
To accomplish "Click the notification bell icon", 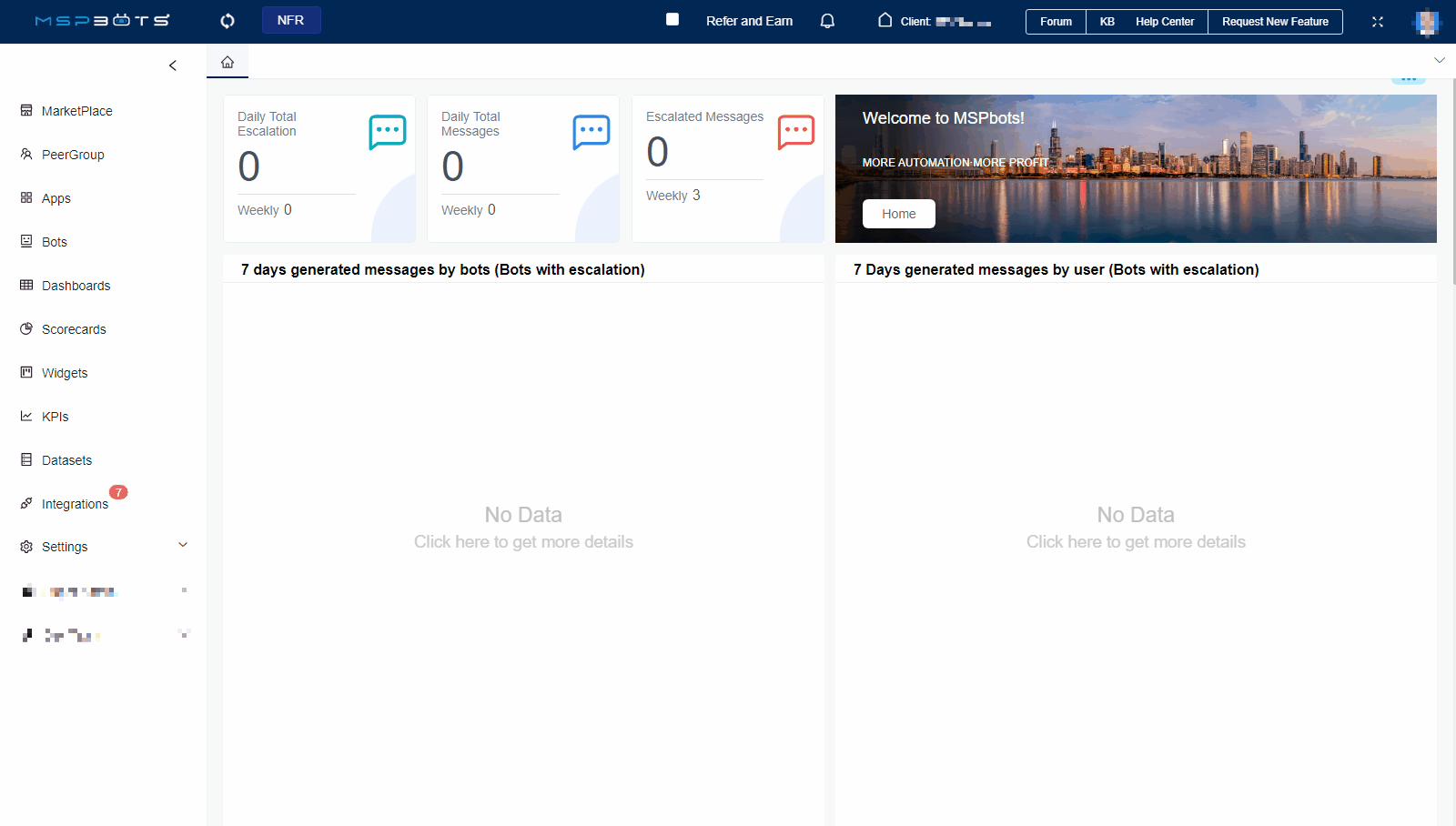I will pos(827,21).
